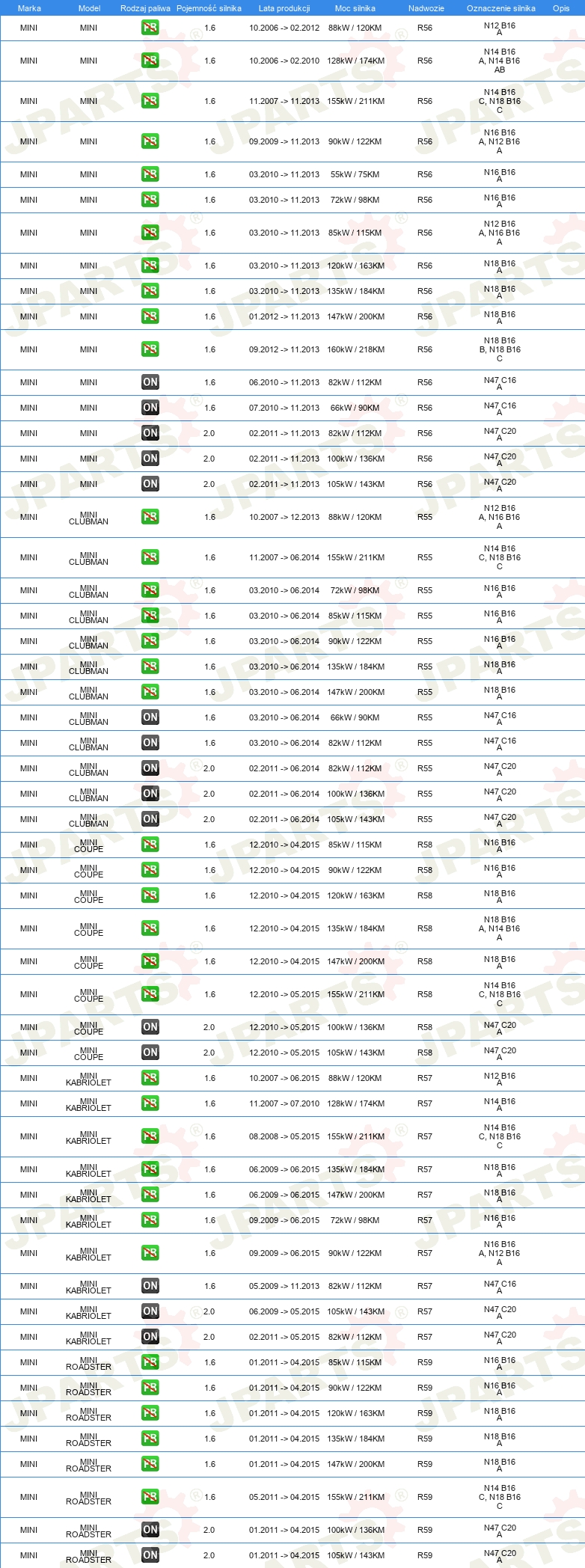Screen dimensions: 585x1568
Task: Click petrol icon in Clubman 88kW / 120KM row
Action: (150, 517)
